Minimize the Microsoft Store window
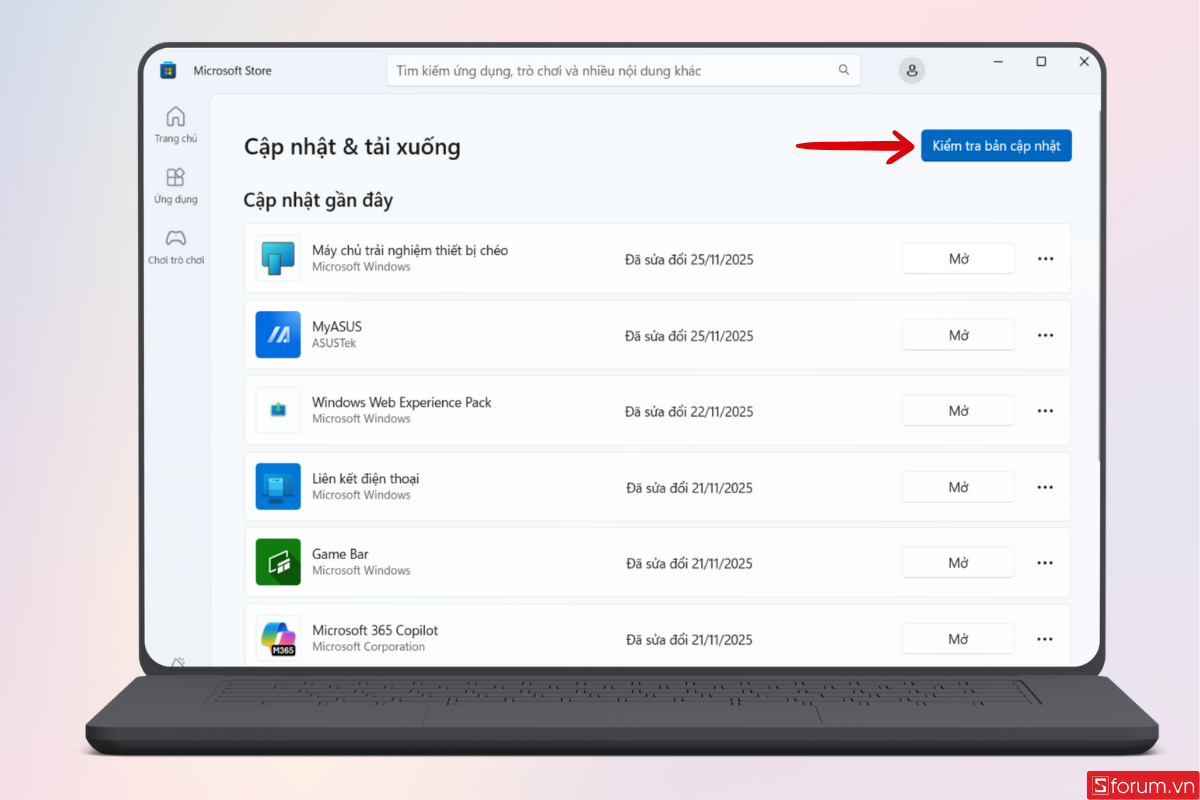This screenshot has height=800, width=1200. click(998, 62)
